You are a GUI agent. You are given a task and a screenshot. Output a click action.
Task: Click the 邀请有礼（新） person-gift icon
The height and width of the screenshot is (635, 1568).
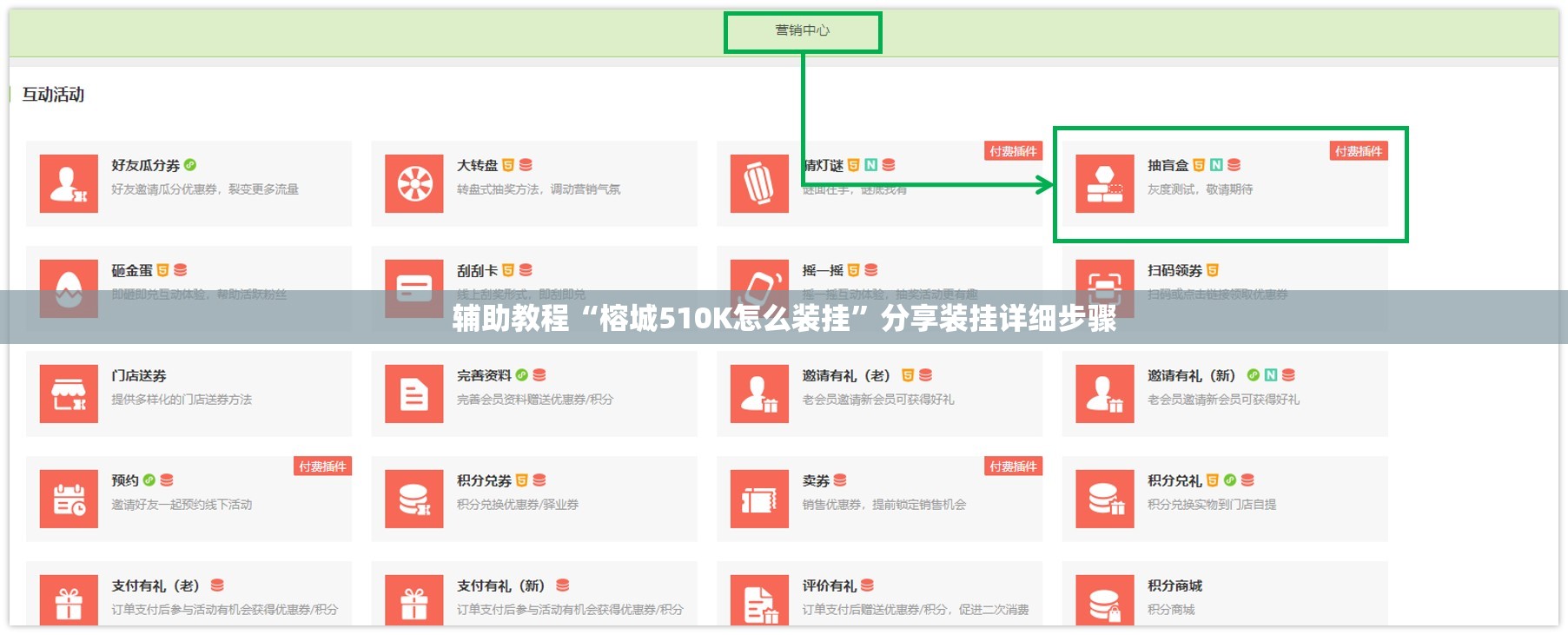coord(1105,394)
